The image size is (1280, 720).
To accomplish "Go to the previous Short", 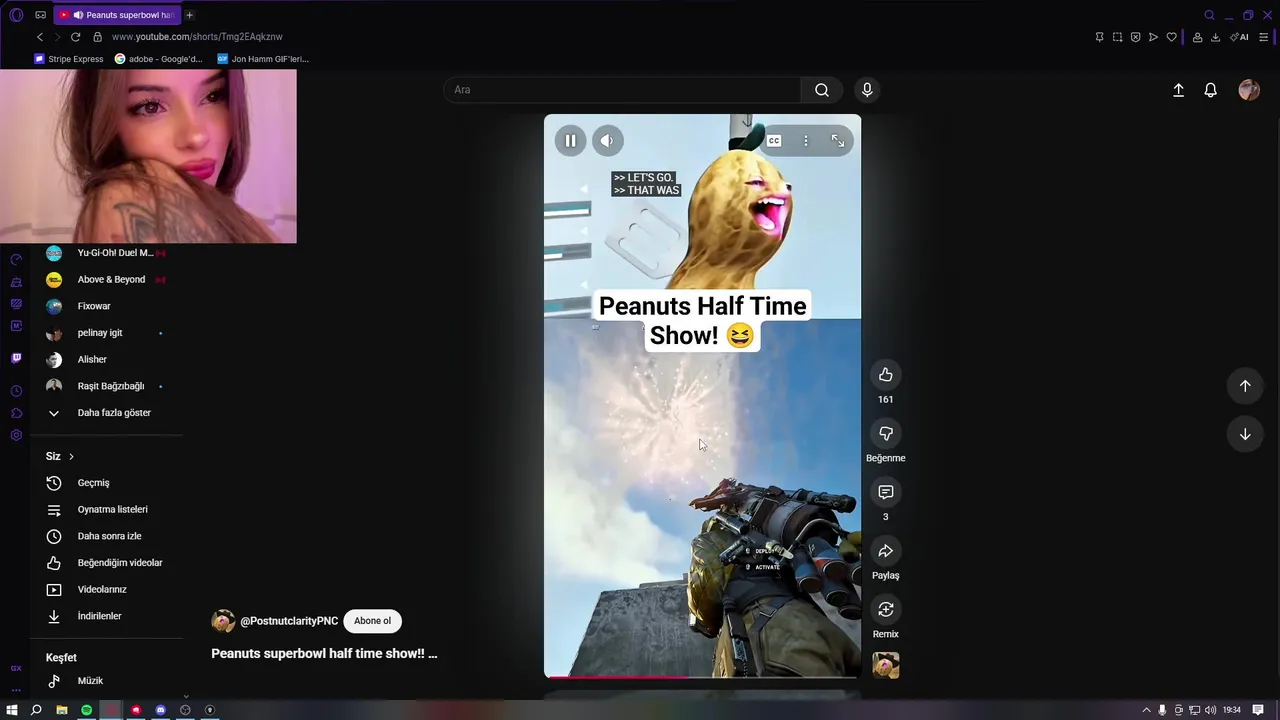I will click(x=1245, y=386).
